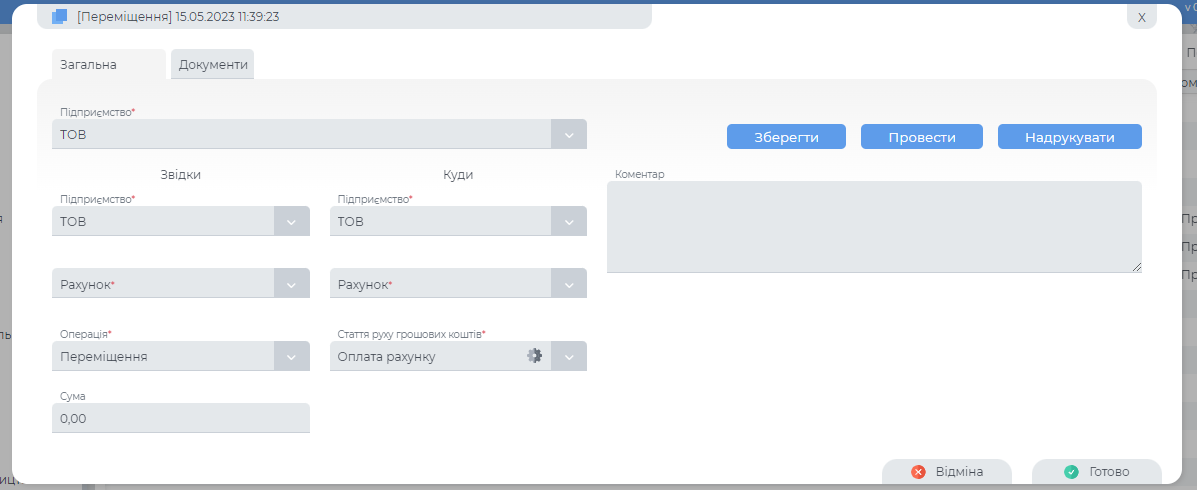Expand the Стаття руху грошових коштів dropdown
The height and width of the screenshot is (490, 1197).
pyautogui.click(x=568, y=356)
